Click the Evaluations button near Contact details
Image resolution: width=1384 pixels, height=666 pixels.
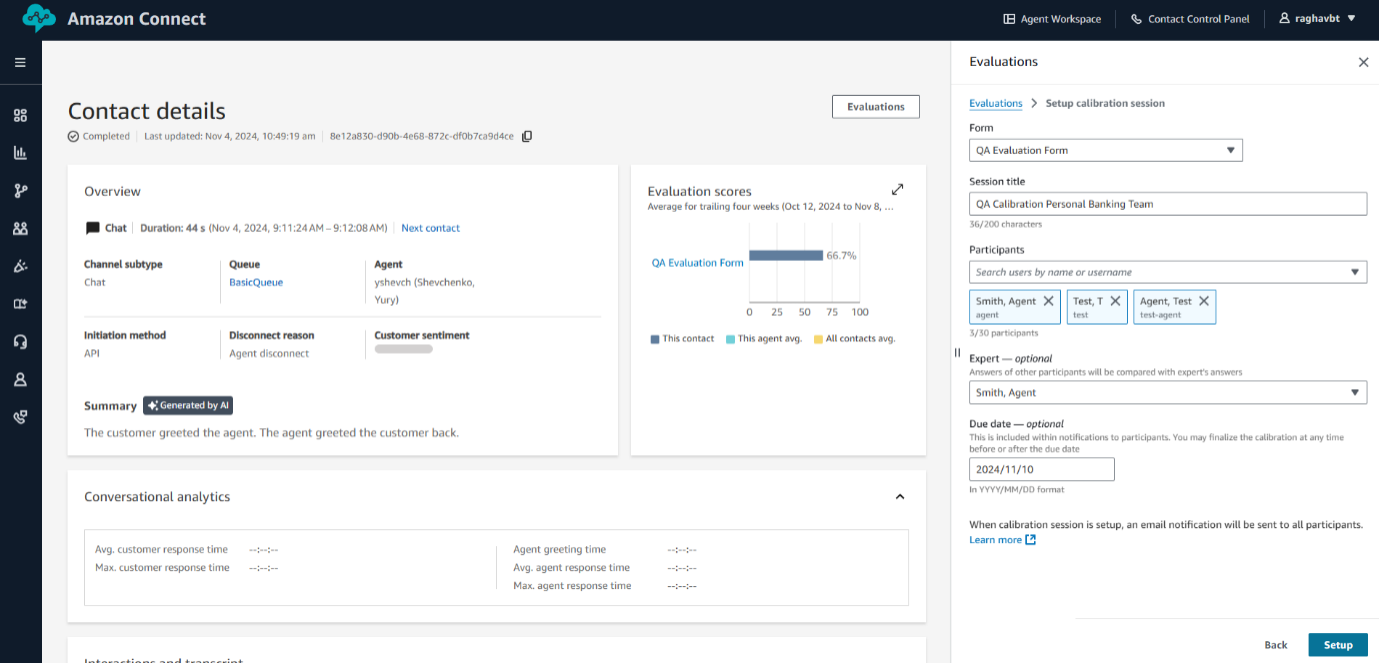click(x=875, y=107)
